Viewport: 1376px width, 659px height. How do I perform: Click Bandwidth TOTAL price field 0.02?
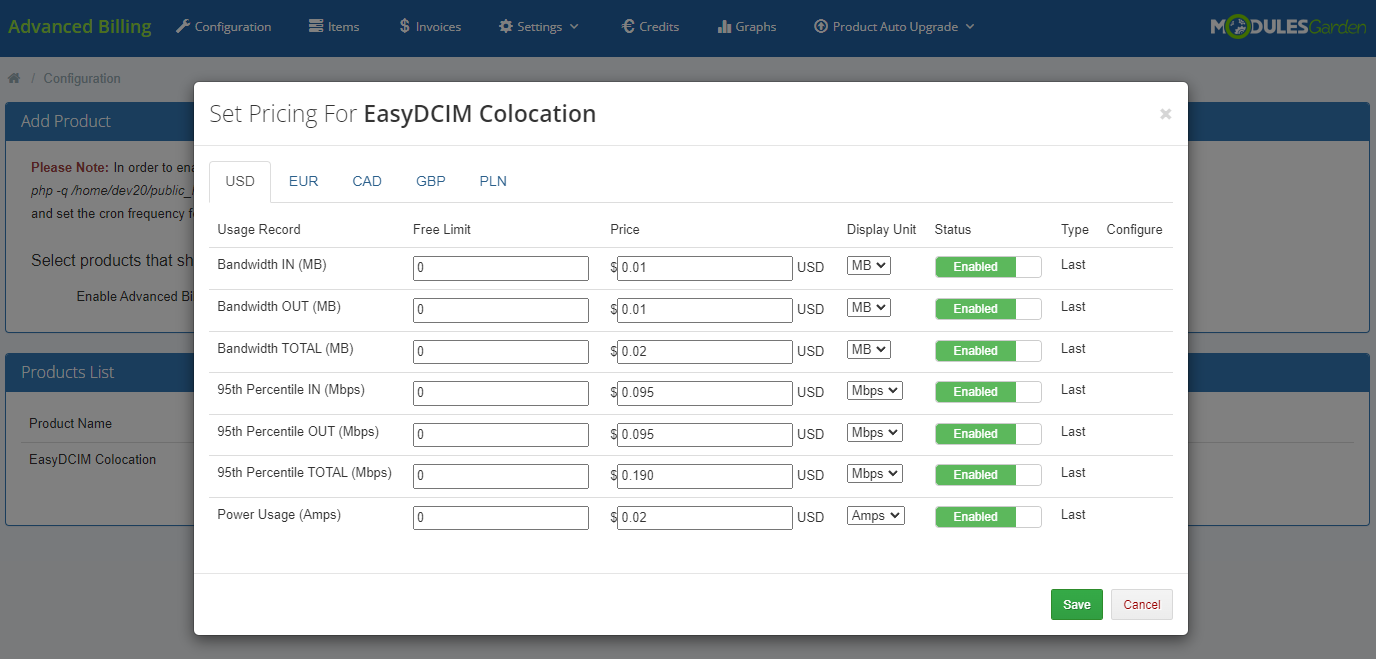705,352
